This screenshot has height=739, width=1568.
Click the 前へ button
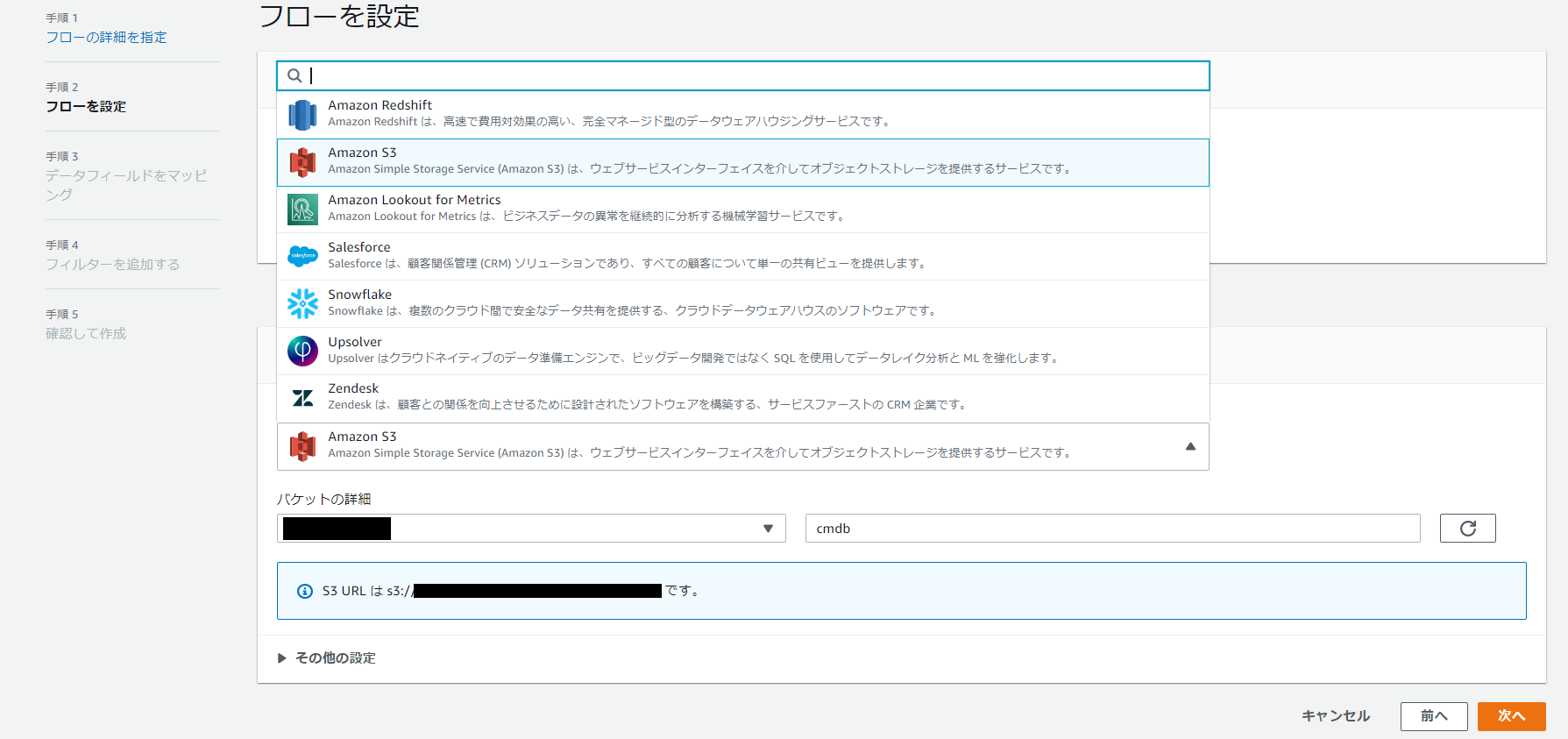tap(1434, 716)
